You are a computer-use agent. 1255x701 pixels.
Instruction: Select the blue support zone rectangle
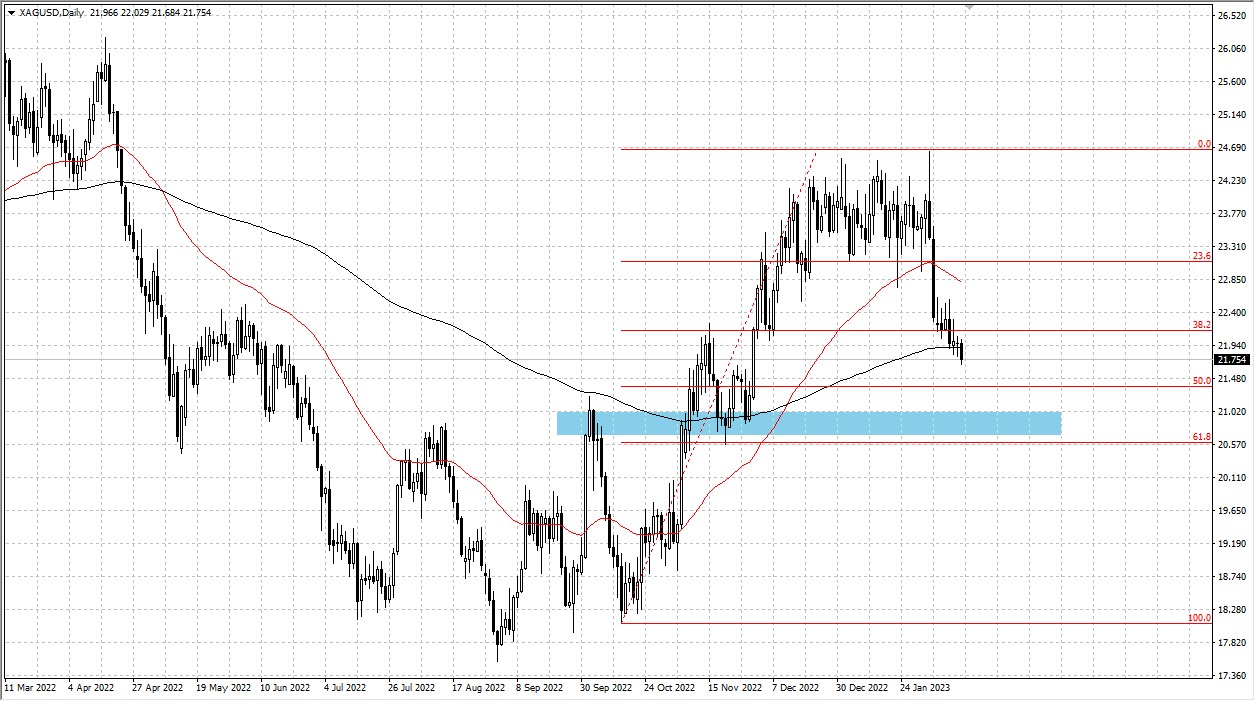pos(808,423)
